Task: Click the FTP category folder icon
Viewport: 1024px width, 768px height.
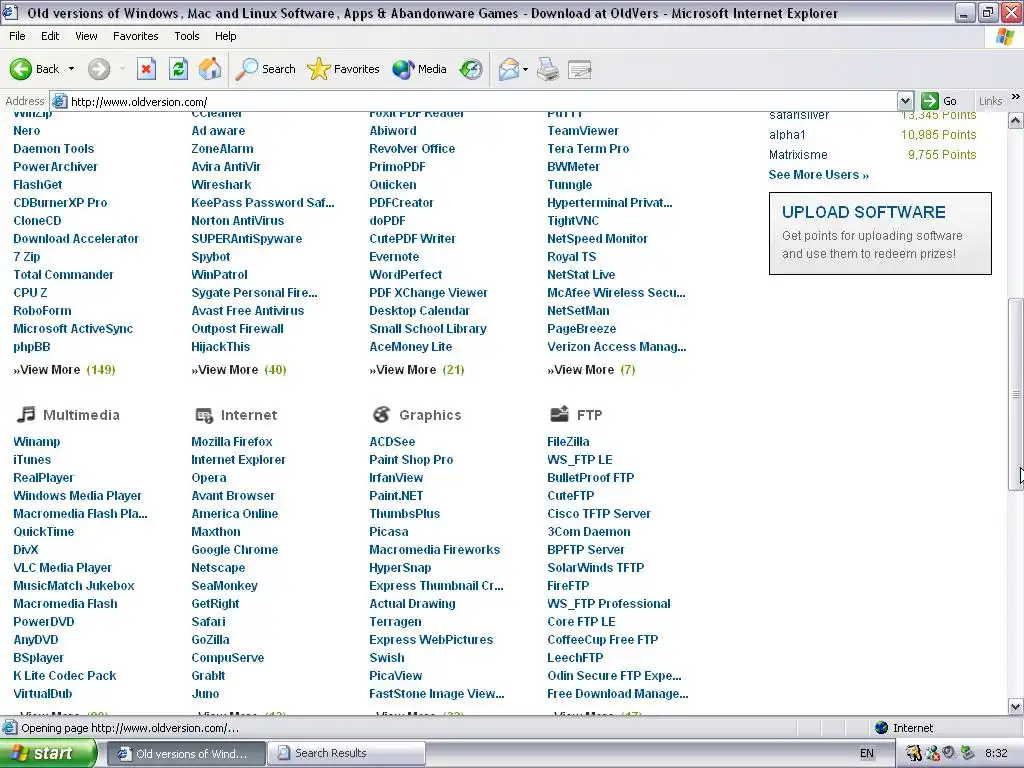Action: pyautogui.click(x=560, y=413)
